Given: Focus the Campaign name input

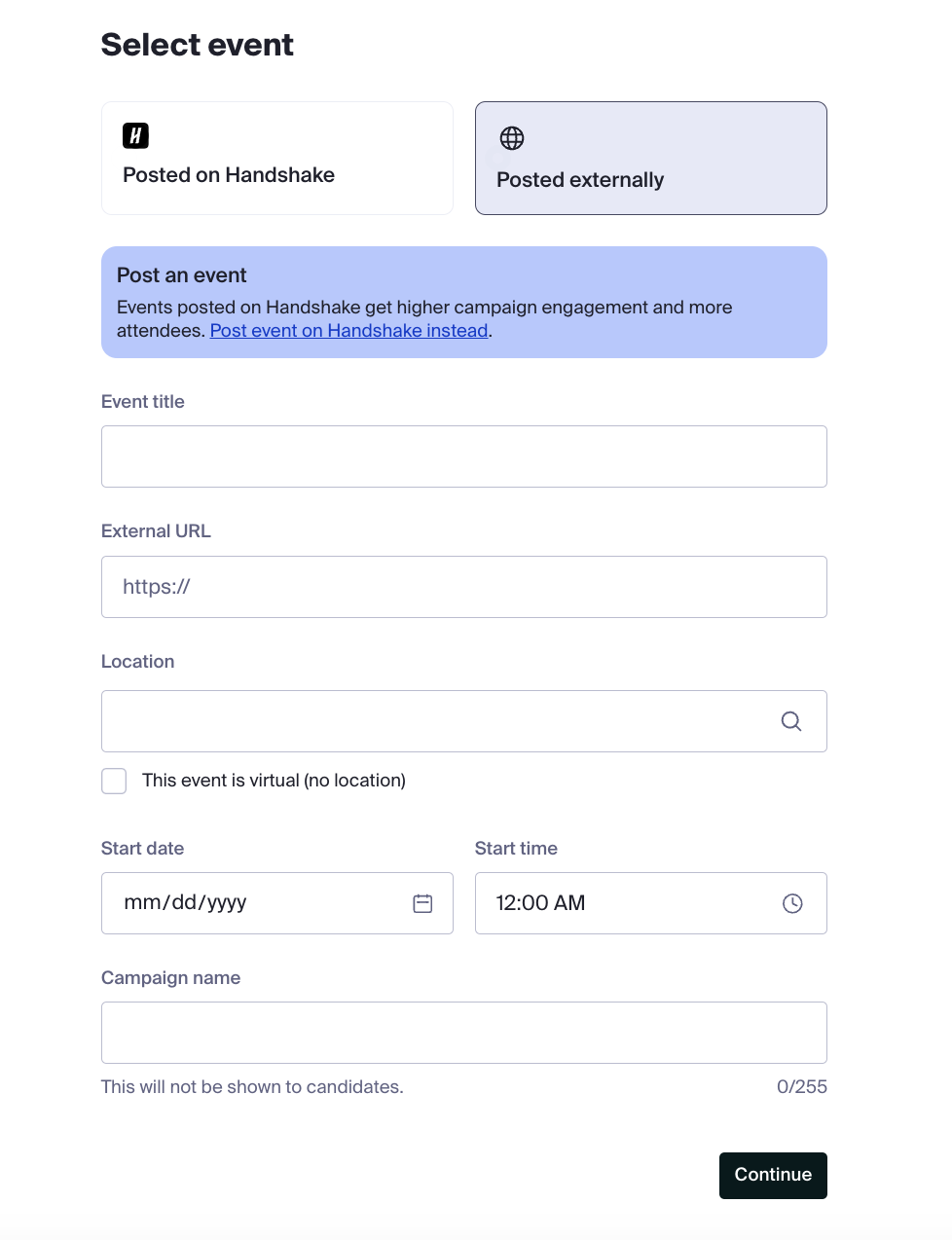Looking at the screenshot, I should (x=463, y=1033).
